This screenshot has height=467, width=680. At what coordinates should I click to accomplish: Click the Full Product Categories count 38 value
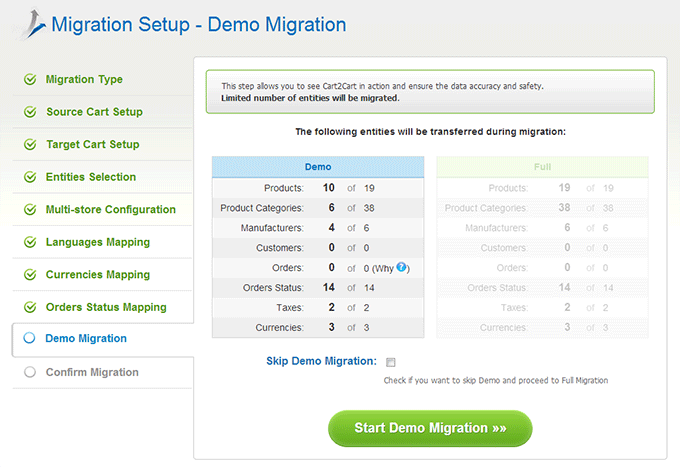(564, 208)
